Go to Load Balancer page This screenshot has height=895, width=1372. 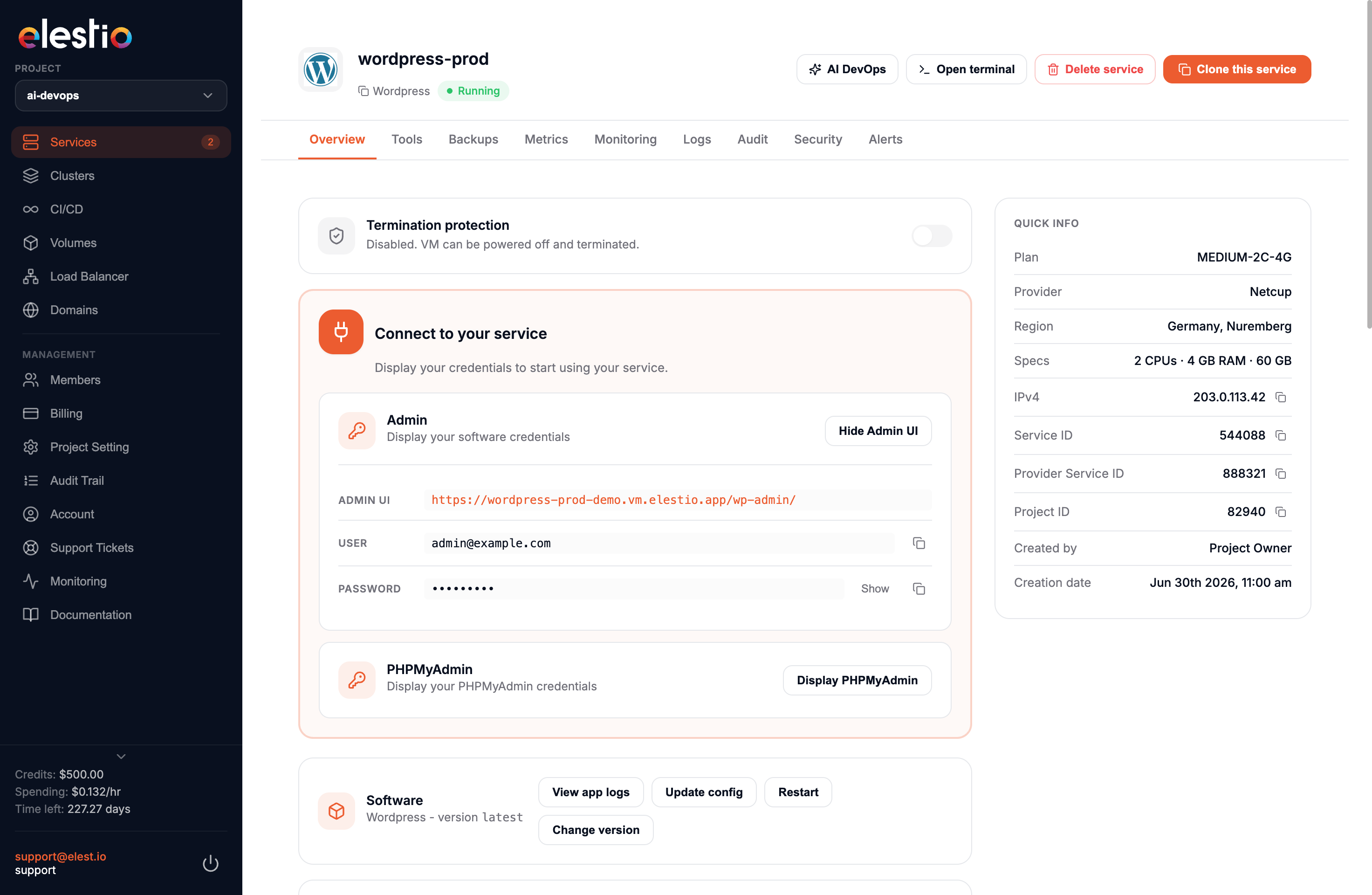pos(121,276)
